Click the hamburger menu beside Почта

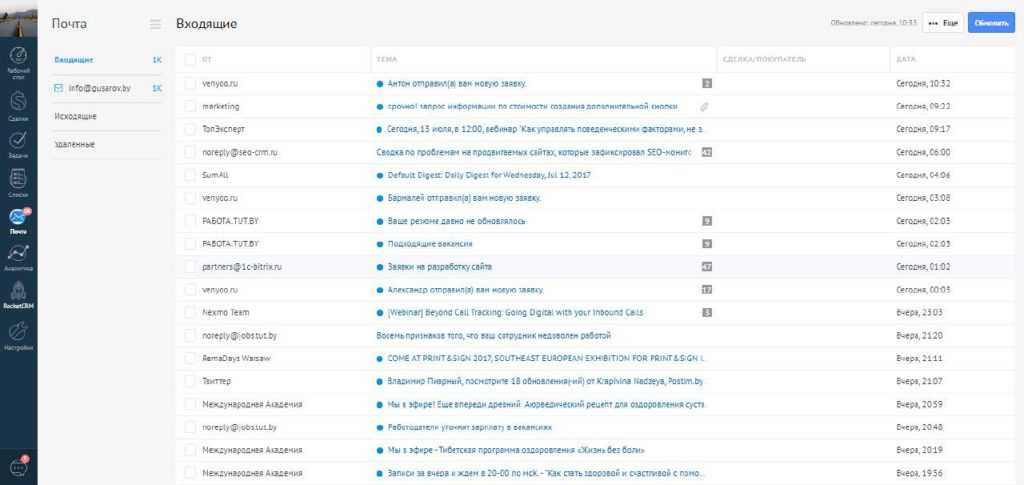click(x=154, y=24)
